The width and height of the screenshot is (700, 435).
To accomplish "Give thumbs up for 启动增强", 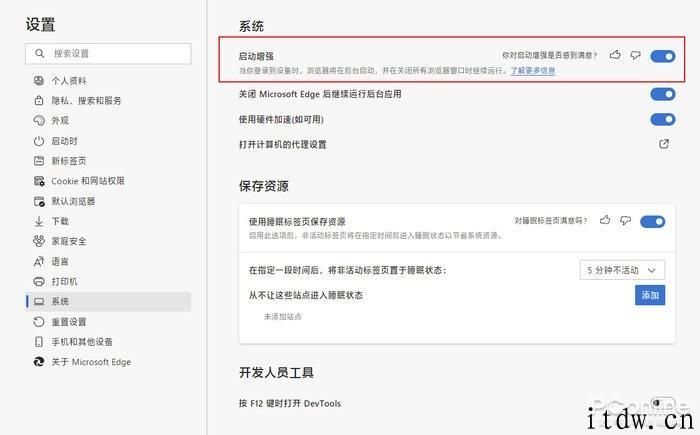I will [615, 55].
